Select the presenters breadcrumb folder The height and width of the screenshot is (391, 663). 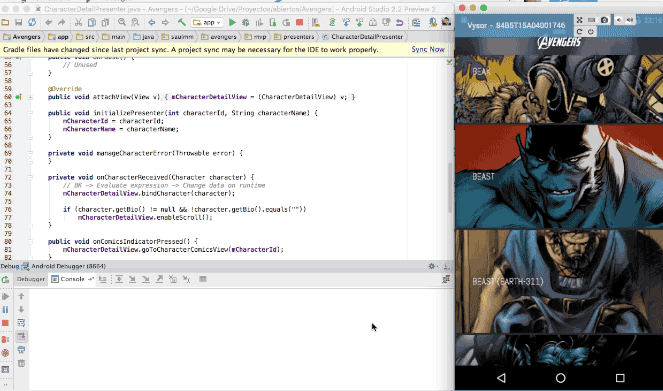pyautogui.click(x=294, y=37)
